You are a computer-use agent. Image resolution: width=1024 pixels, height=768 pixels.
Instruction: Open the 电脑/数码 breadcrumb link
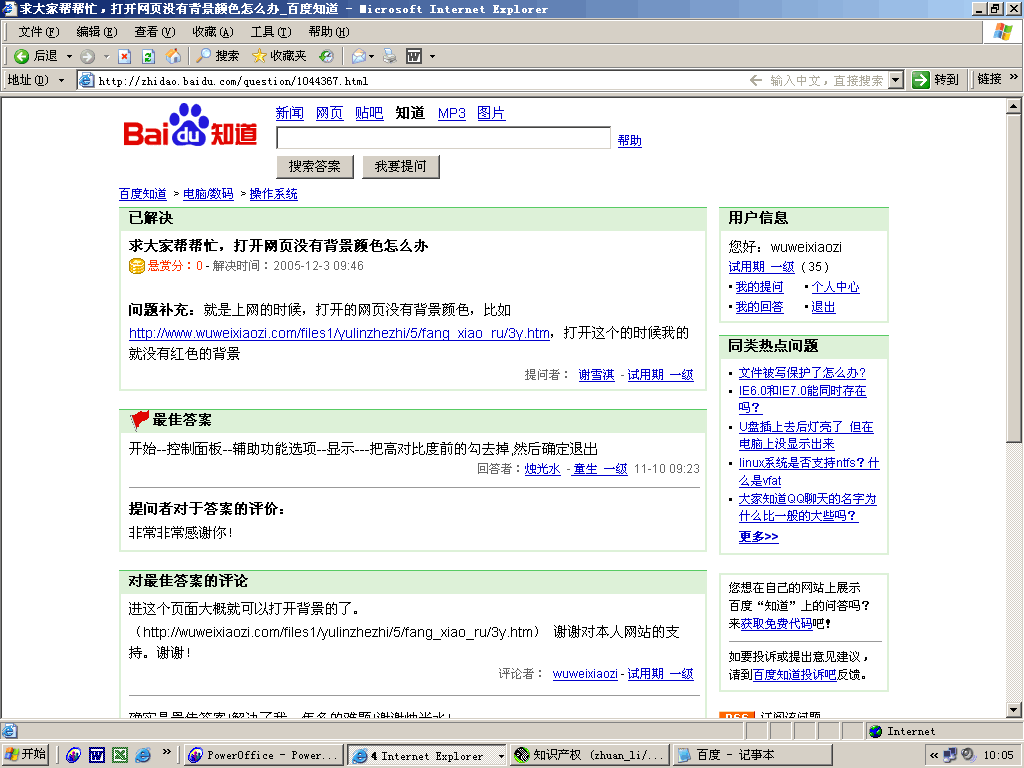(208, 194)
